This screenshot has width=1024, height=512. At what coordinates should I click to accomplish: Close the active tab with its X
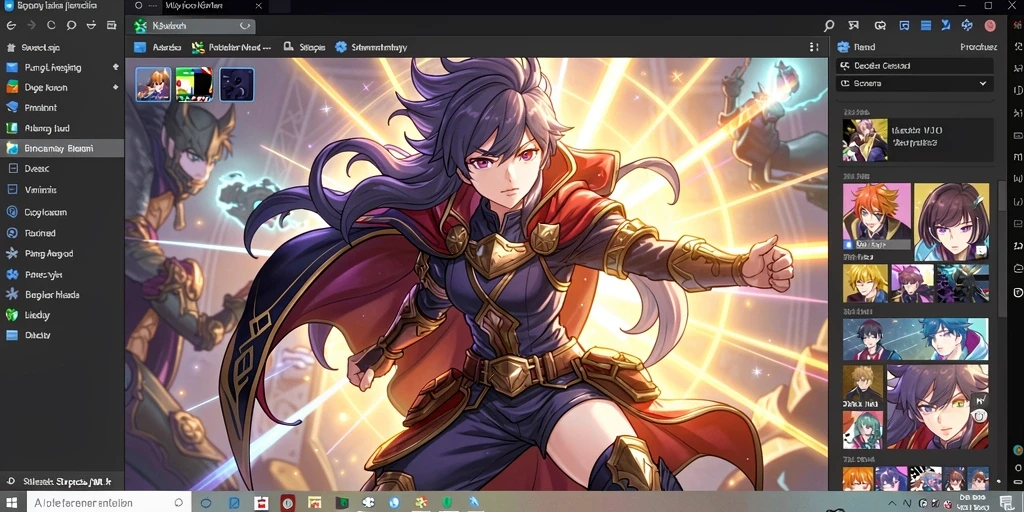click(259, 6)
